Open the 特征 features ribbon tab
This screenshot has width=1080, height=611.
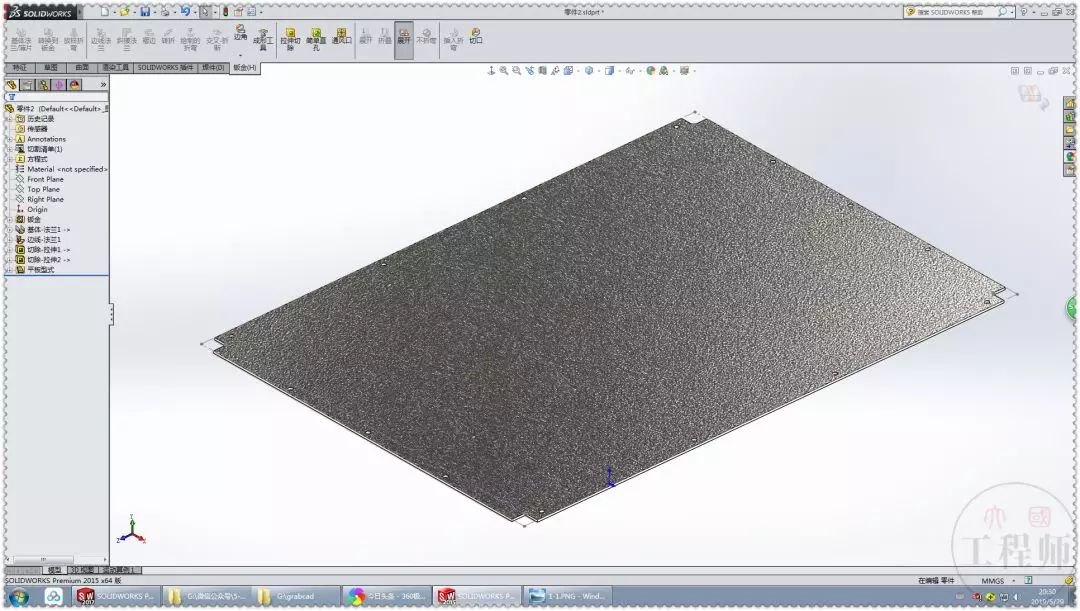point(20,68)
